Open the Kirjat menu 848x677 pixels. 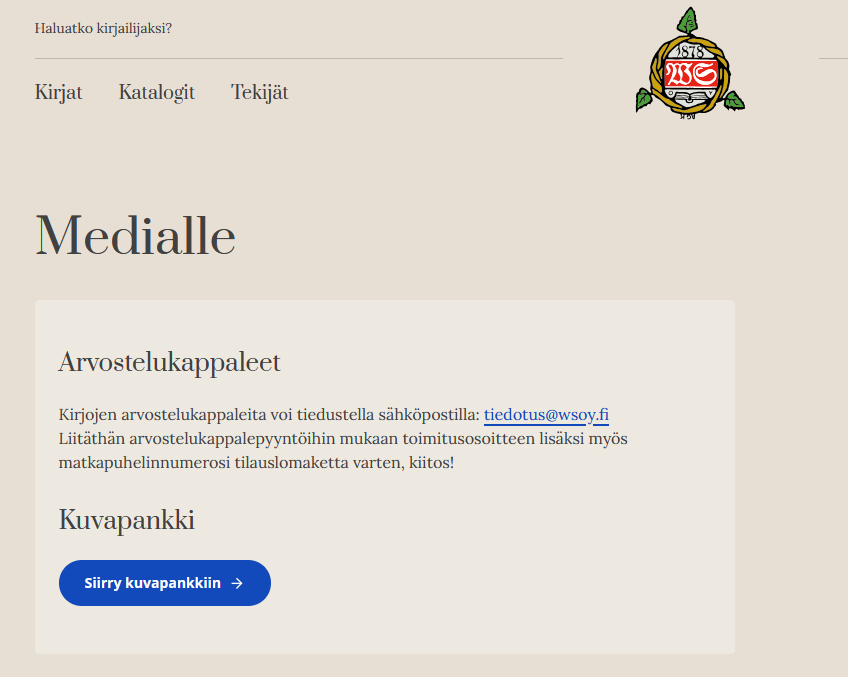pyautogui.click(x=58, y=92)
